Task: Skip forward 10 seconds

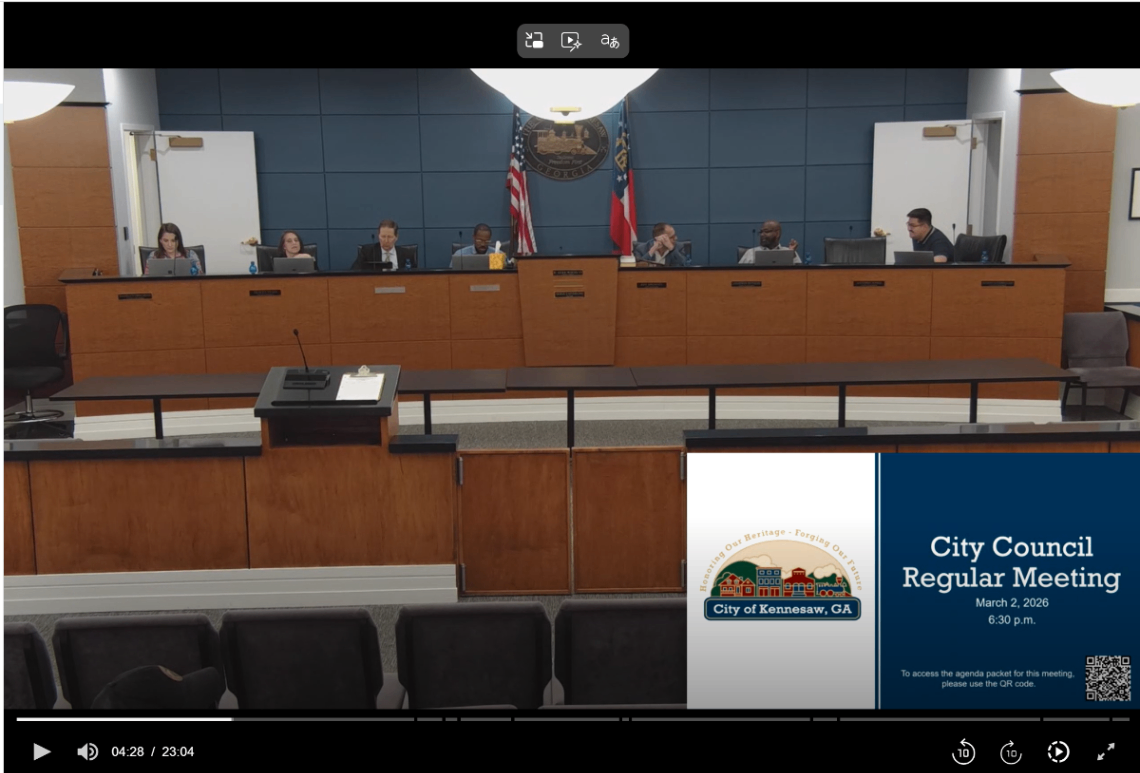Action: [x=1011, y=752]
